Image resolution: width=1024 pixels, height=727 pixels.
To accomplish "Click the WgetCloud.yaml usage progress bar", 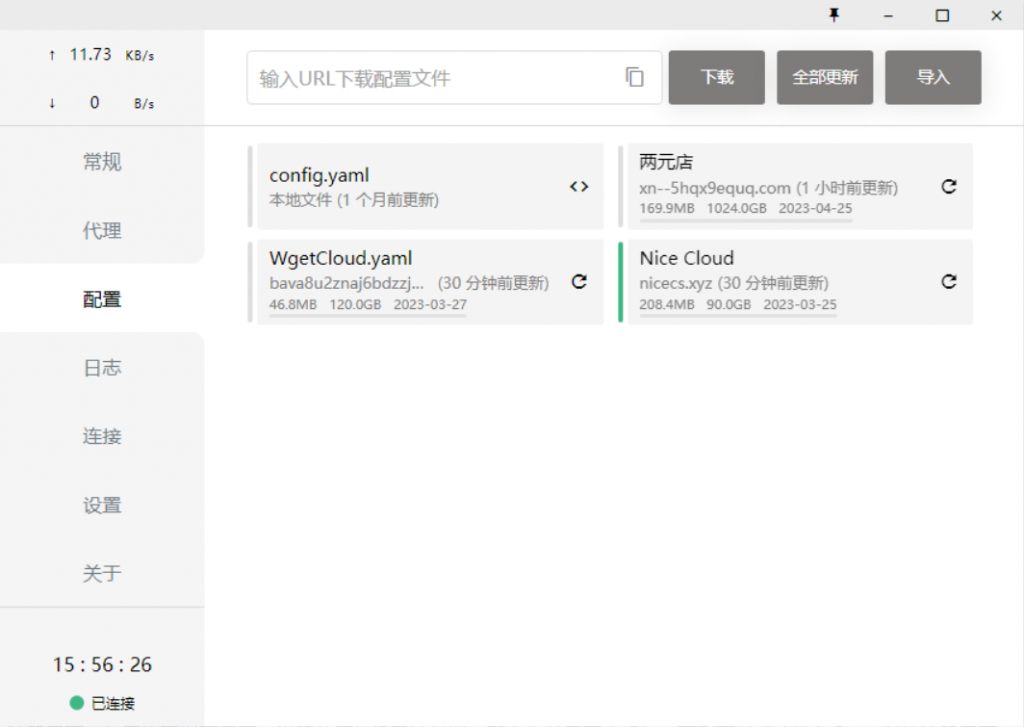I will coord(368,316).
